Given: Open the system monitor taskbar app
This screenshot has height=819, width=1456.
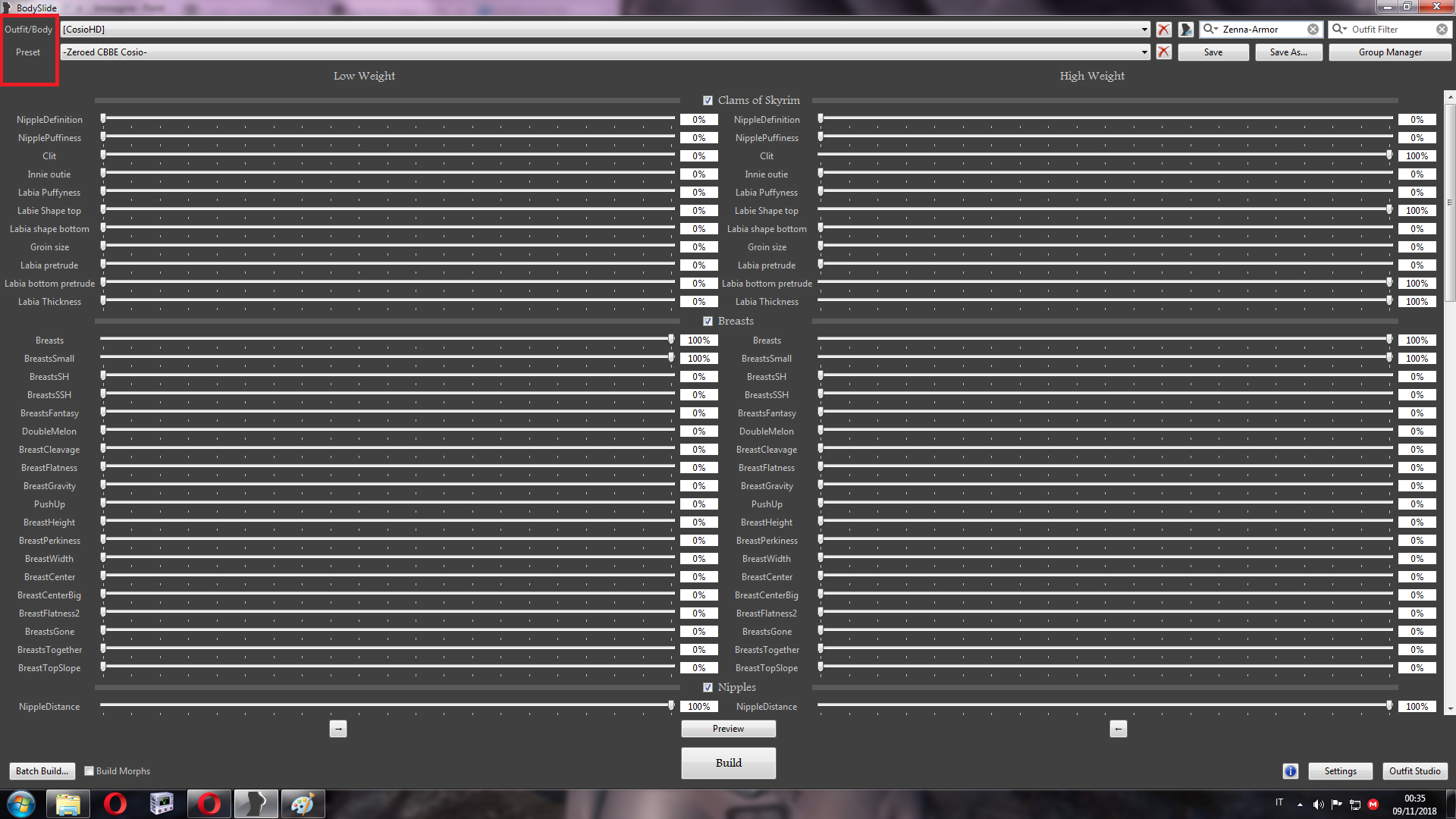Looking at the screenshot, I should point(162,804).
